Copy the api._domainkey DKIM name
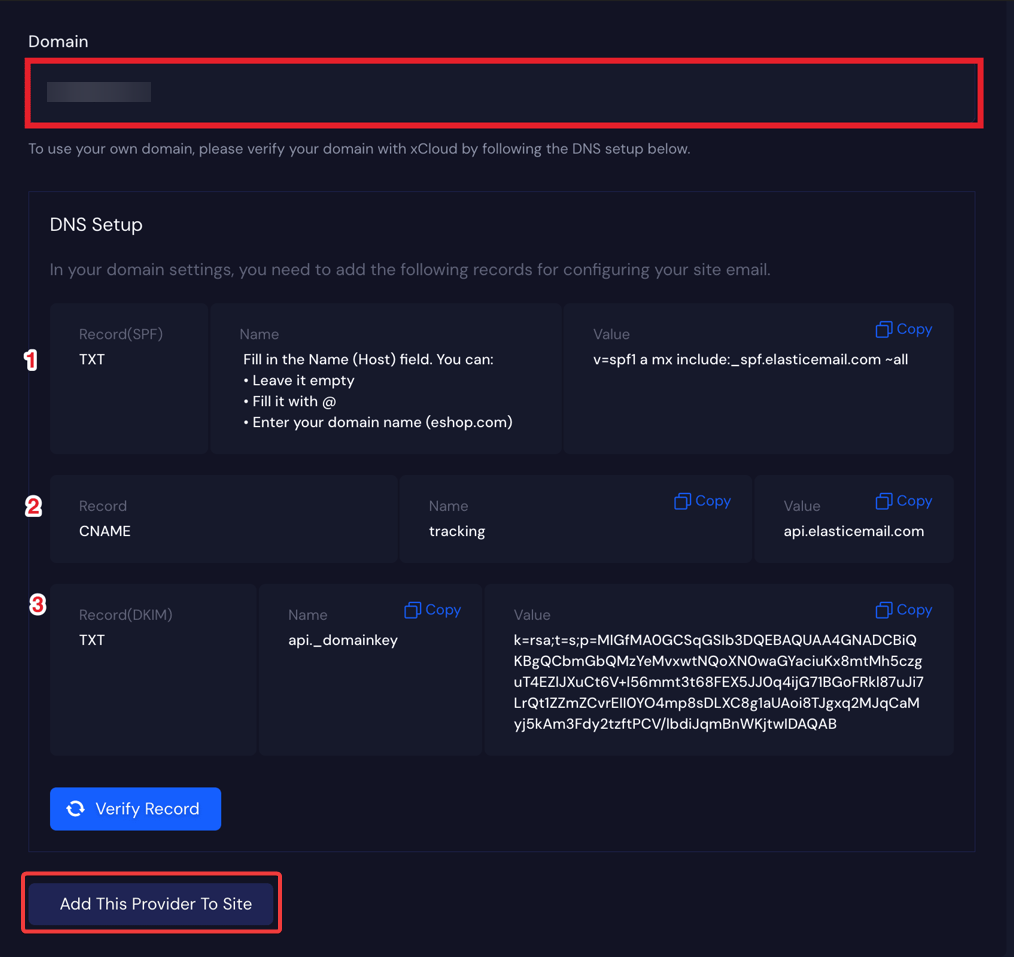1014x957 pixels. tap(432, 609)
